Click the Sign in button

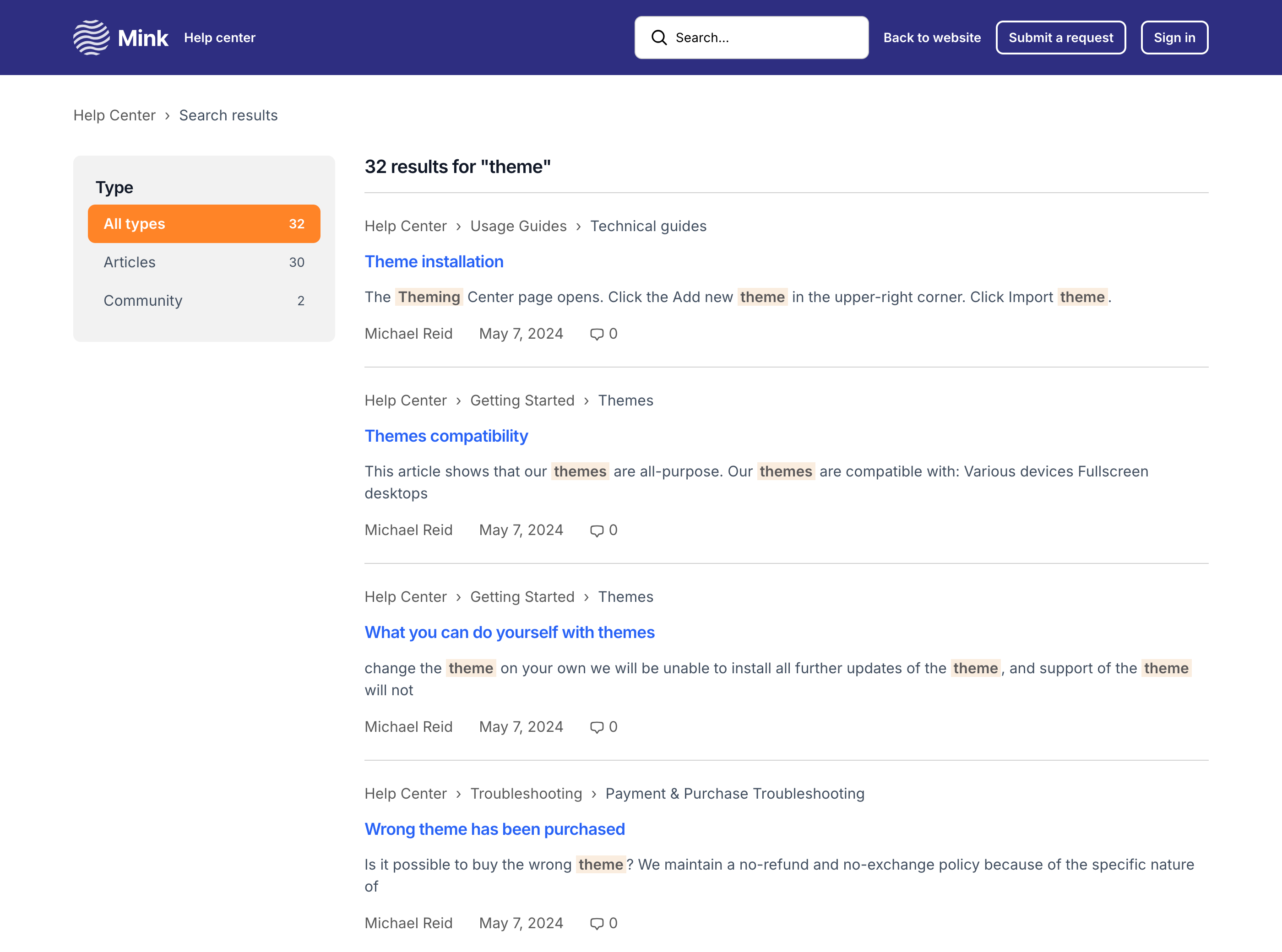coord(1174,38)
